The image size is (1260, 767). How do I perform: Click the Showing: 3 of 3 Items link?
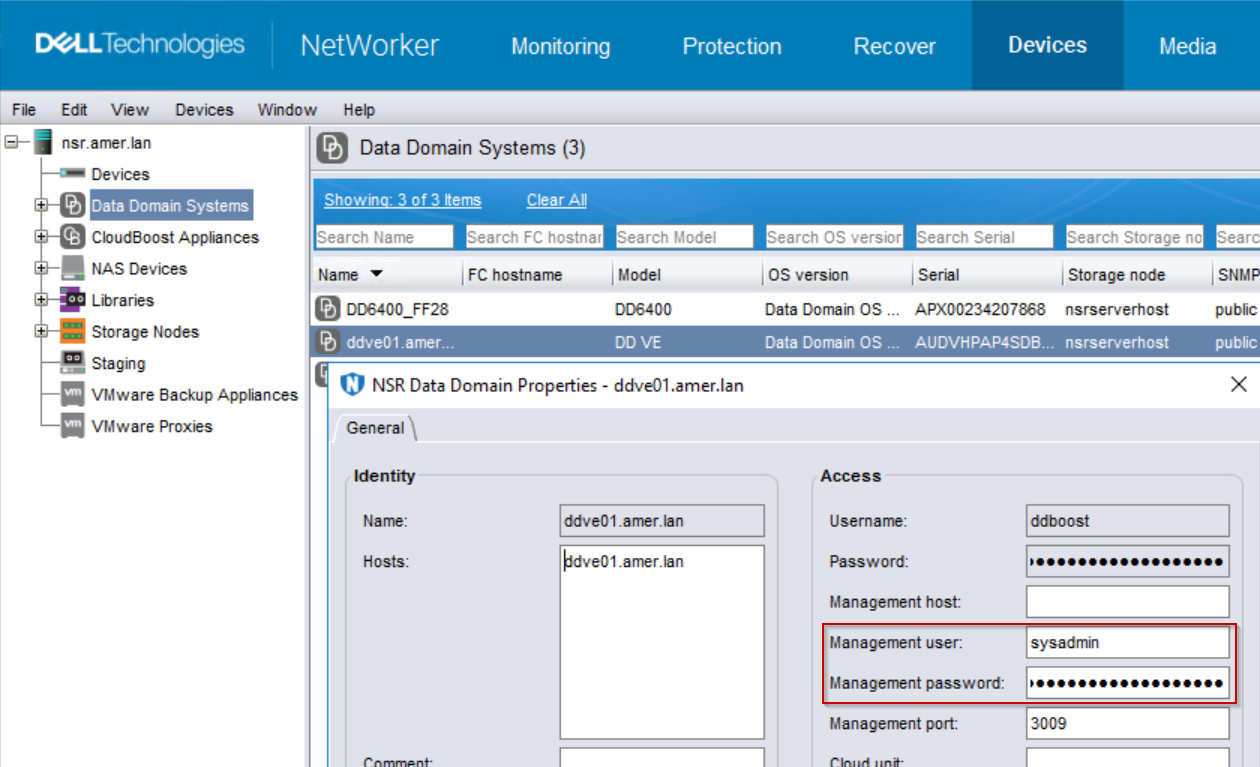pos(402,200)
